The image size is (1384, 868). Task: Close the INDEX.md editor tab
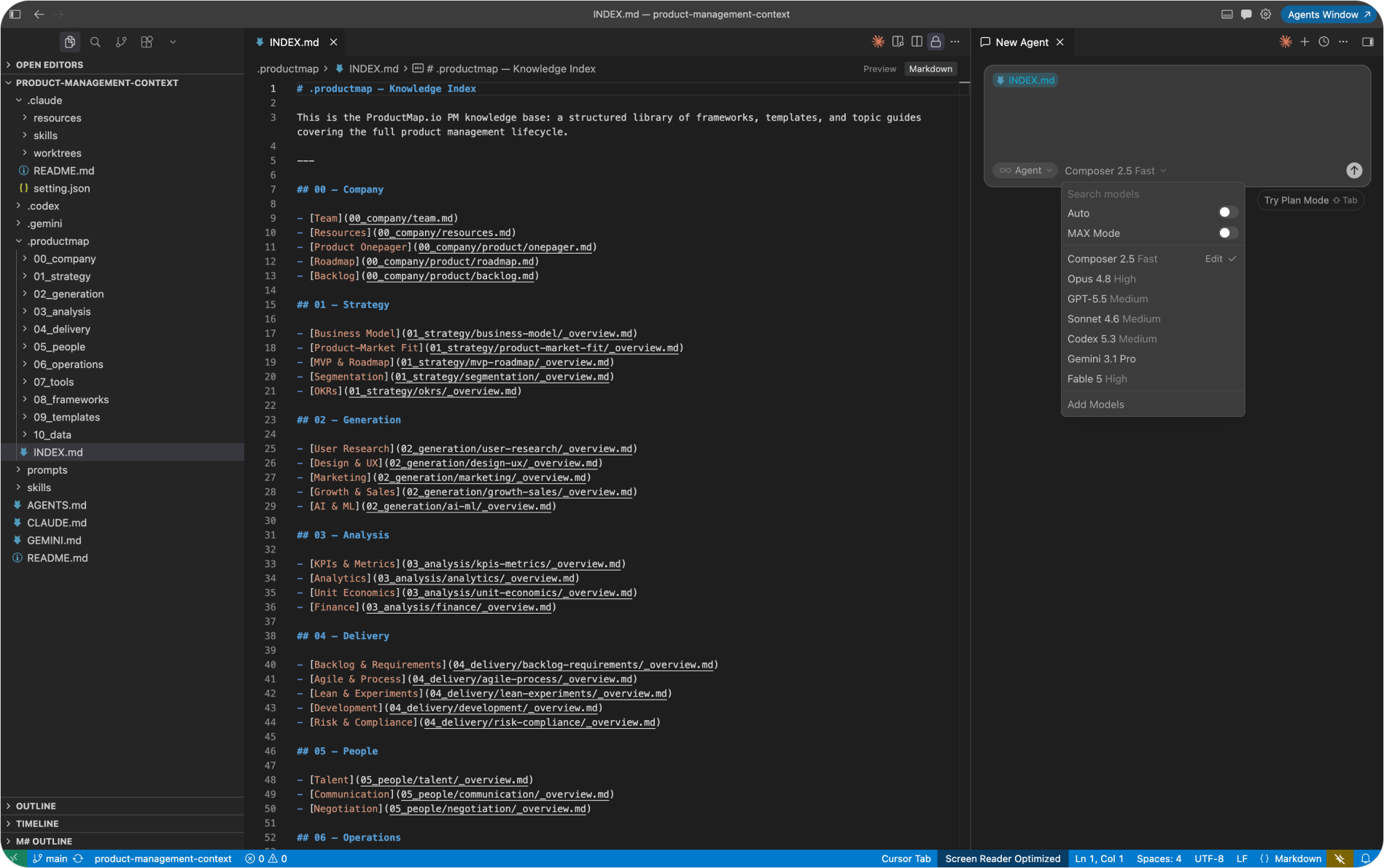[333, 42]
